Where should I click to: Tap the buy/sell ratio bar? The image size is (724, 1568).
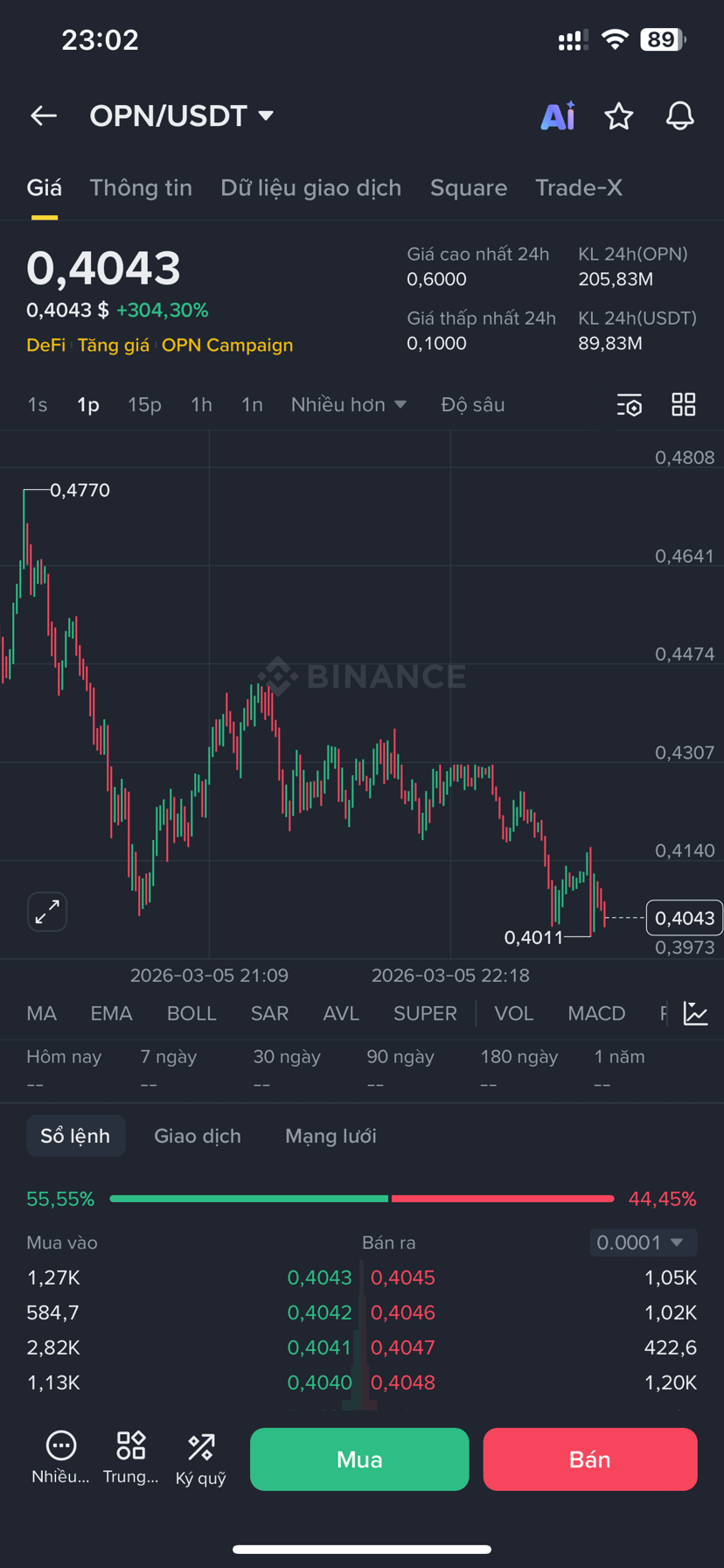click(362, 1199)
